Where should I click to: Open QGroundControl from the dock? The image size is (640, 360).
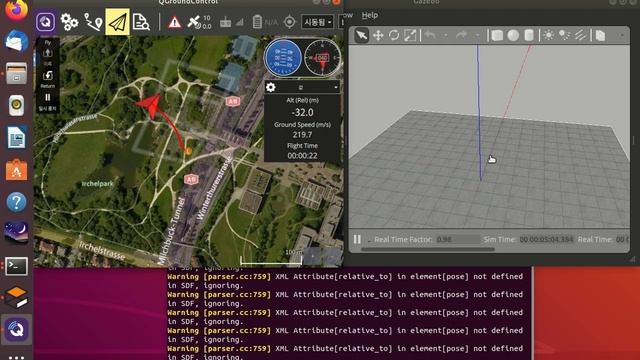pyautogui.click(x=16, y=329)
